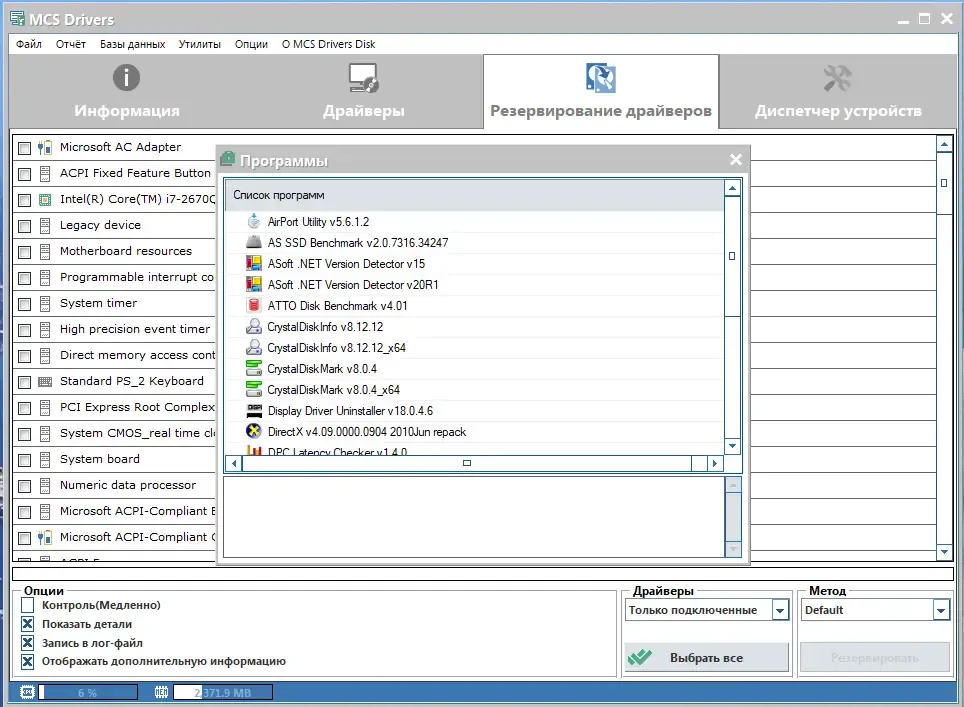The image size is (964, 707).
Task: Click the memory chip icon in status bar
Action: 161,692
